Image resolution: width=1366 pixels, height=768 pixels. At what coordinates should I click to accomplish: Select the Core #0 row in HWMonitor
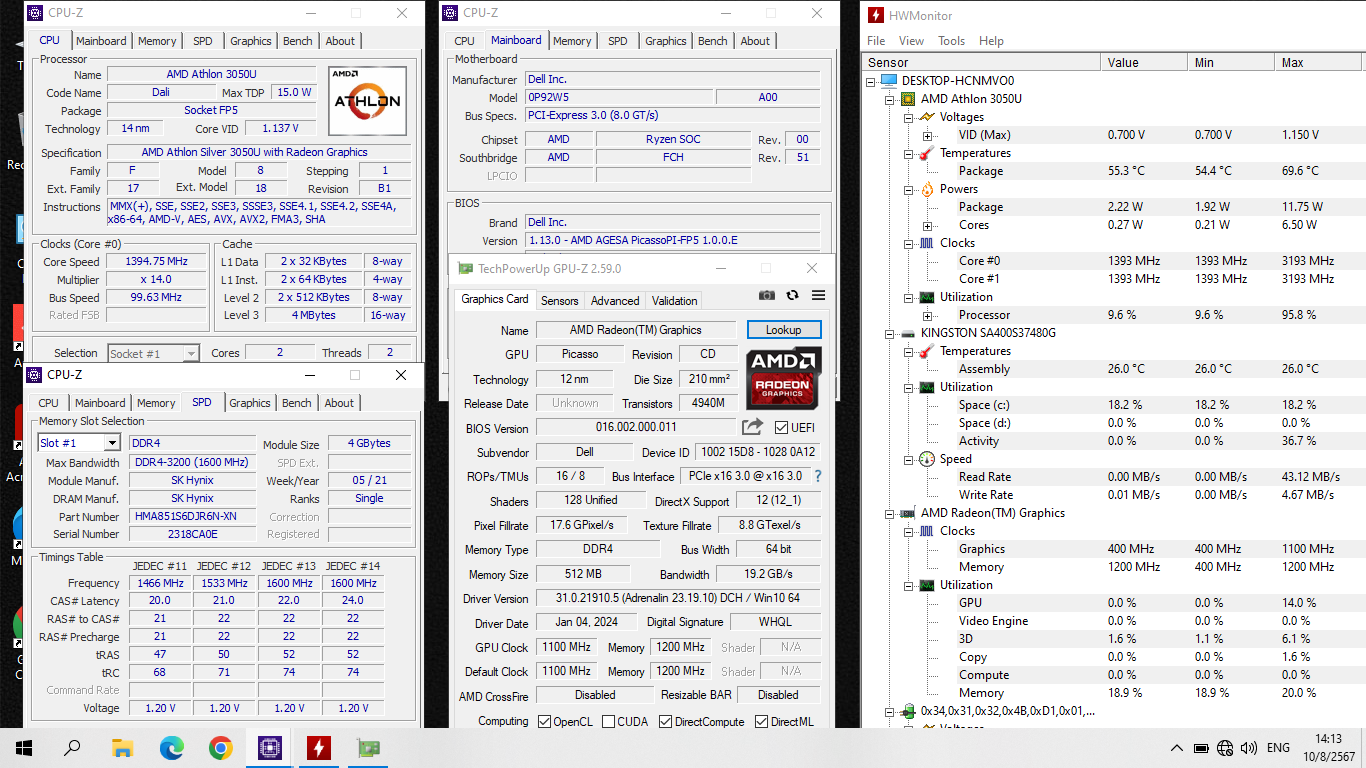pyautogui.click(x=1113, y=261)
